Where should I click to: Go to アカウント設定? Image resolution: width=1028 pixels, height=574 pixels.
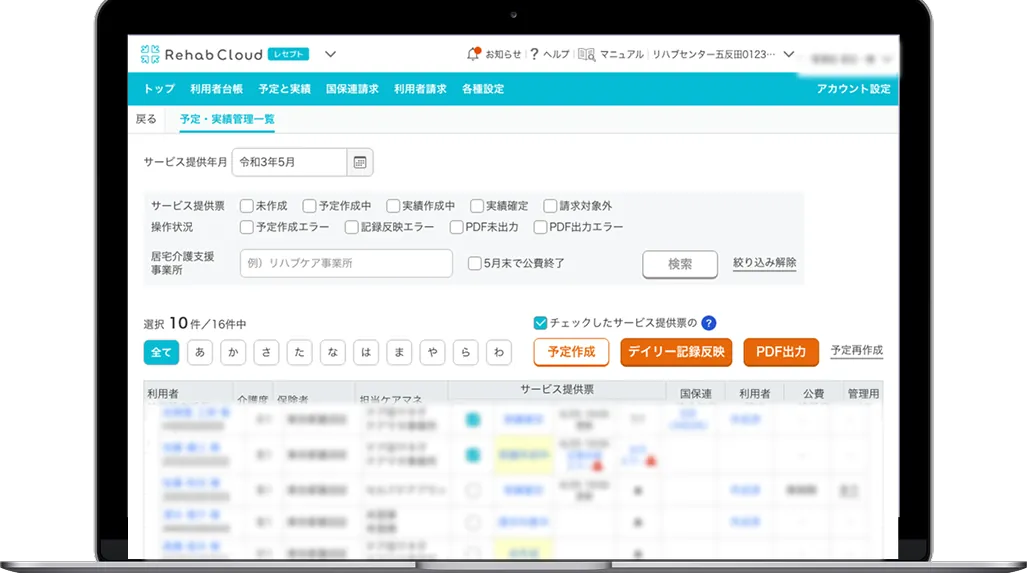coord(854,89)
